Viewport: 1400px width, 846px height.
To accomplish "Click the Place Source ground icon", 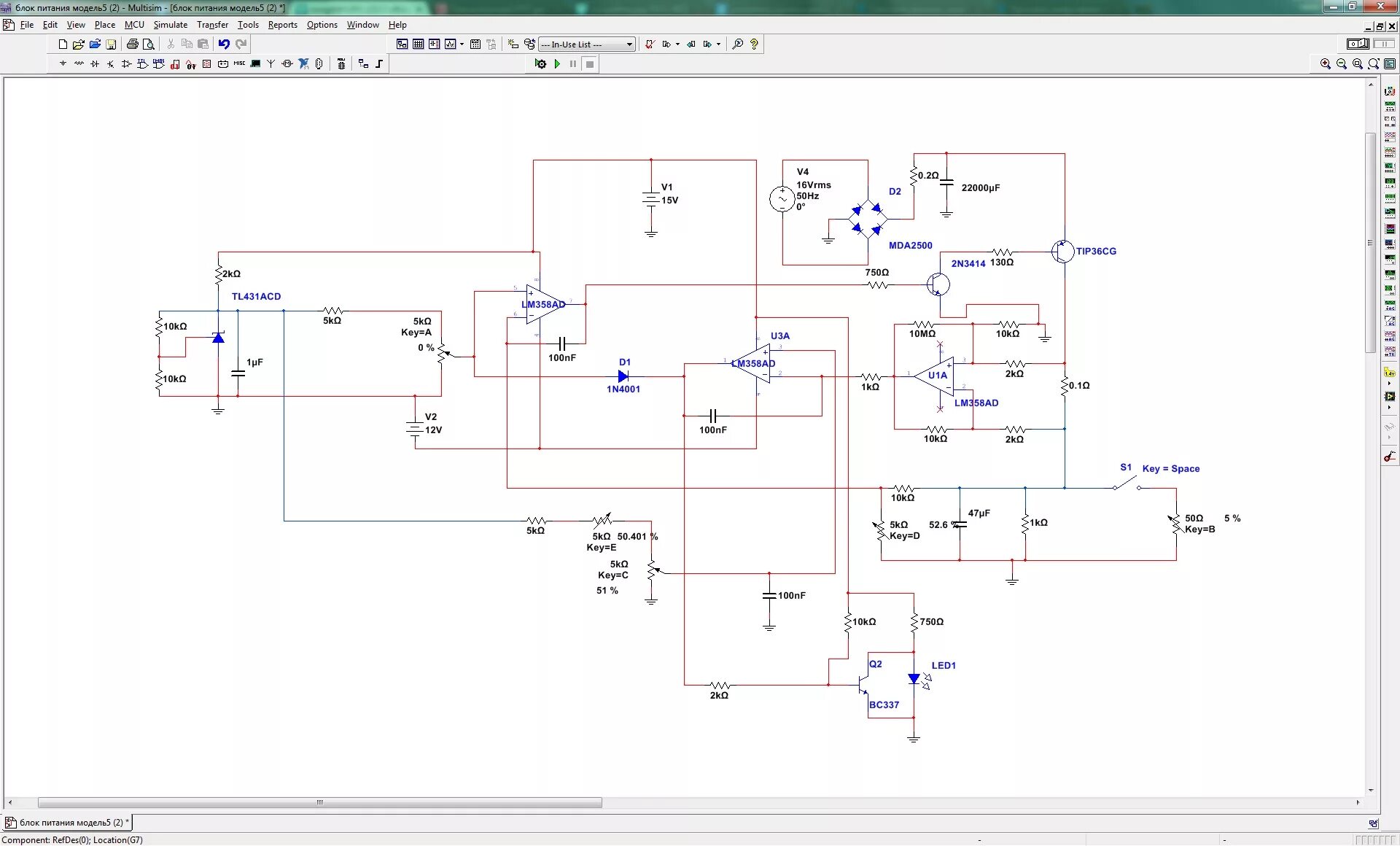I will 63,64.
